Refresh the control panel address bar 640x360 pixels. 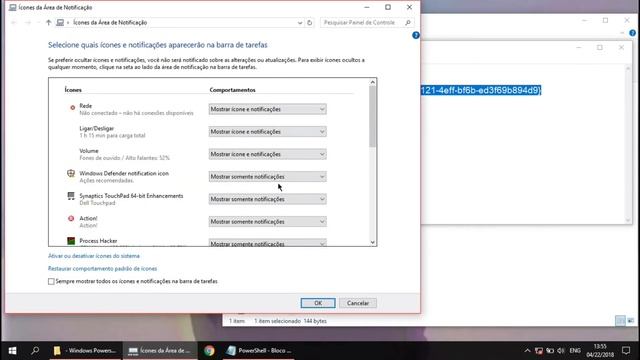tap(309, 23)
